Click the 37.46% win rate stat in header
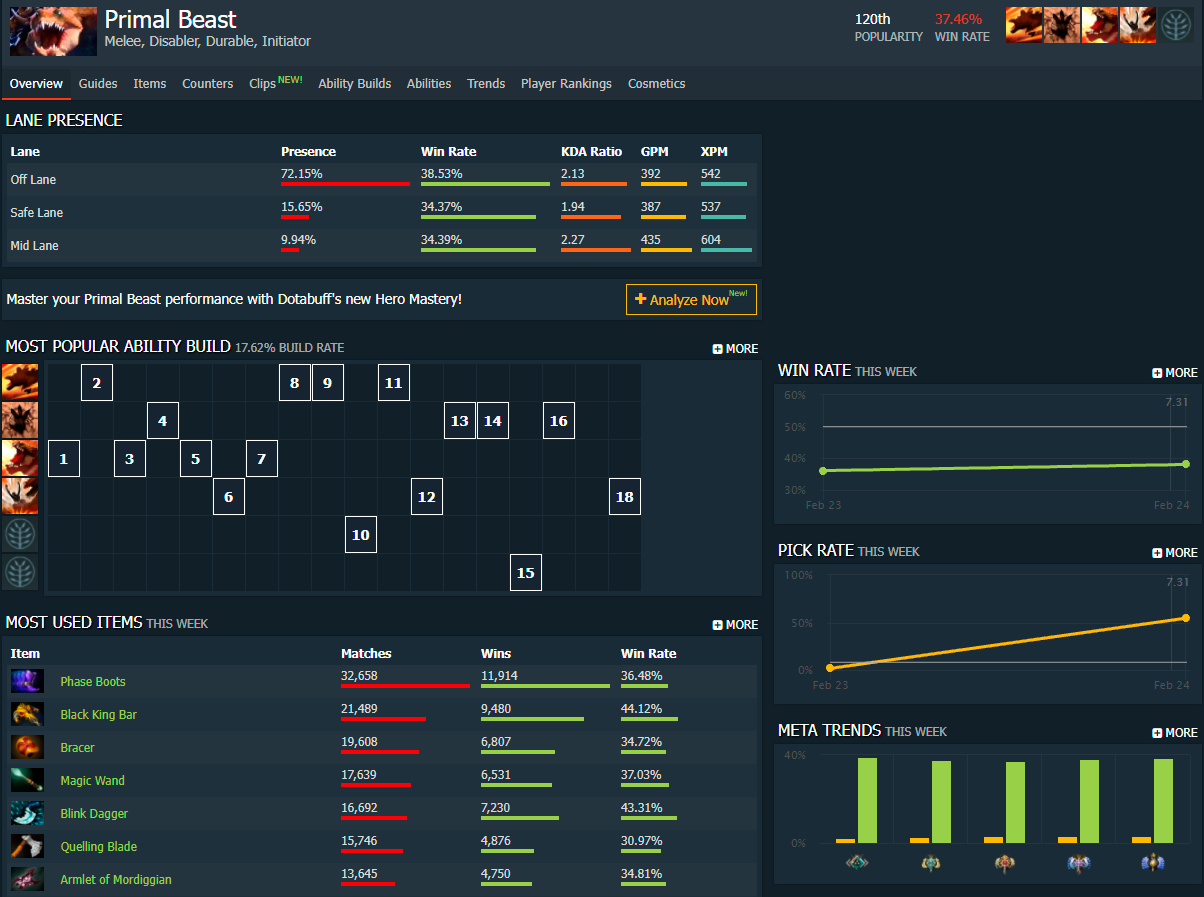 [959, 19]
